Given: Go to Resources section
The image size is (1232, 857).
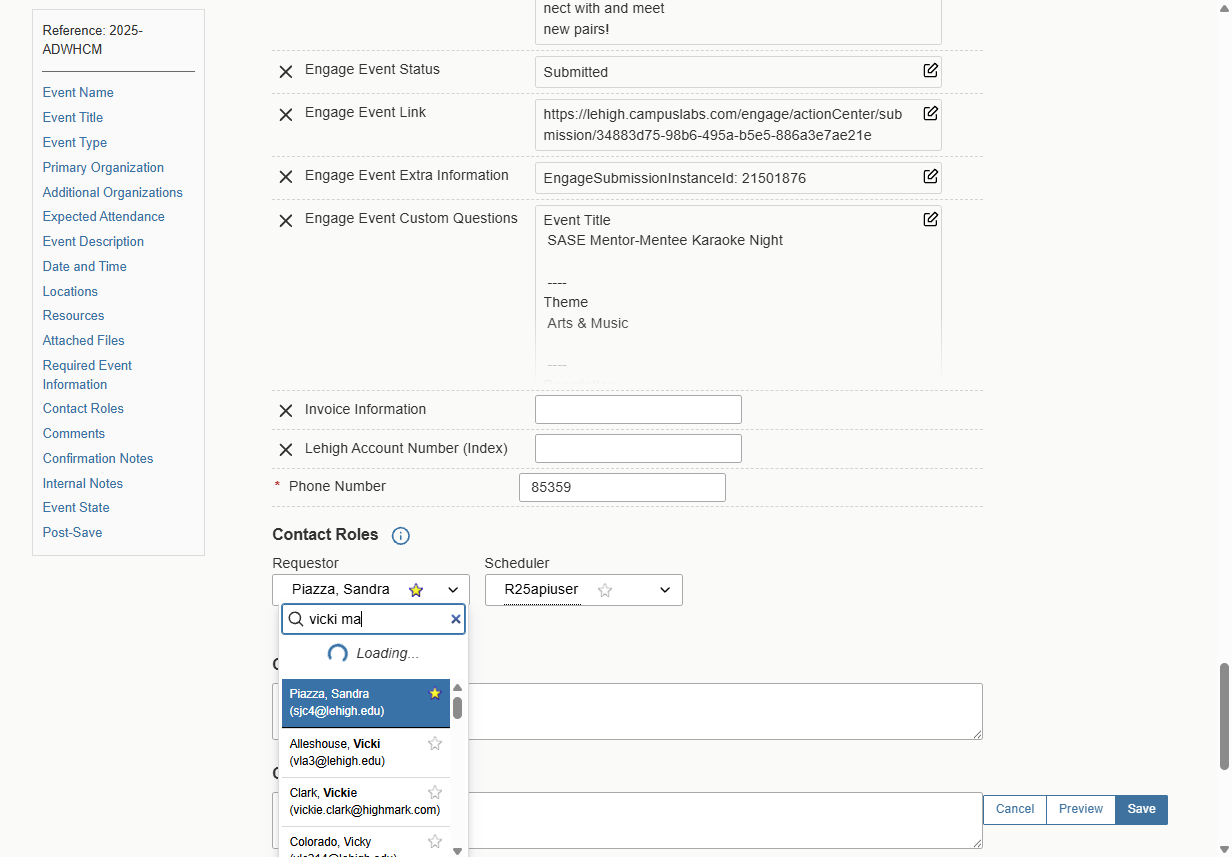Looking at the screenshot, I should pos(74,315).
